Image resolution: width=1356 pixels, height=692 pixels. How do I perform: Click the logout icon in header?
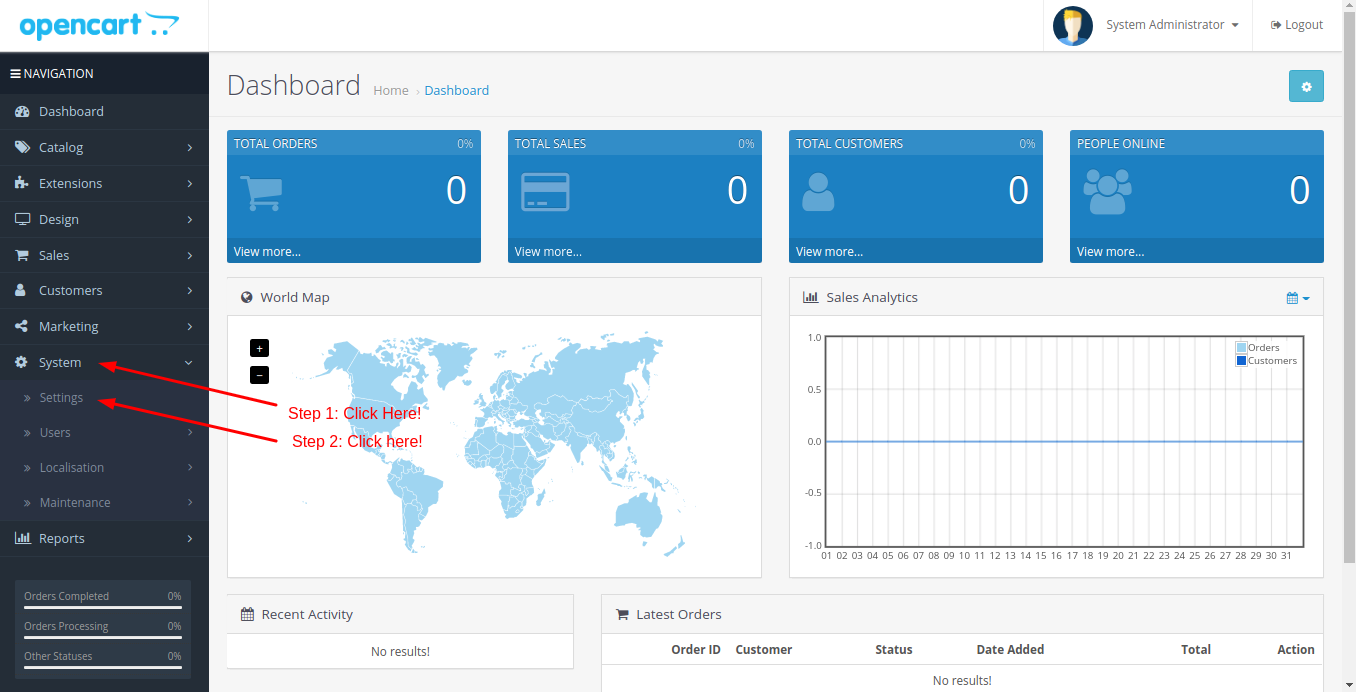1276,25
